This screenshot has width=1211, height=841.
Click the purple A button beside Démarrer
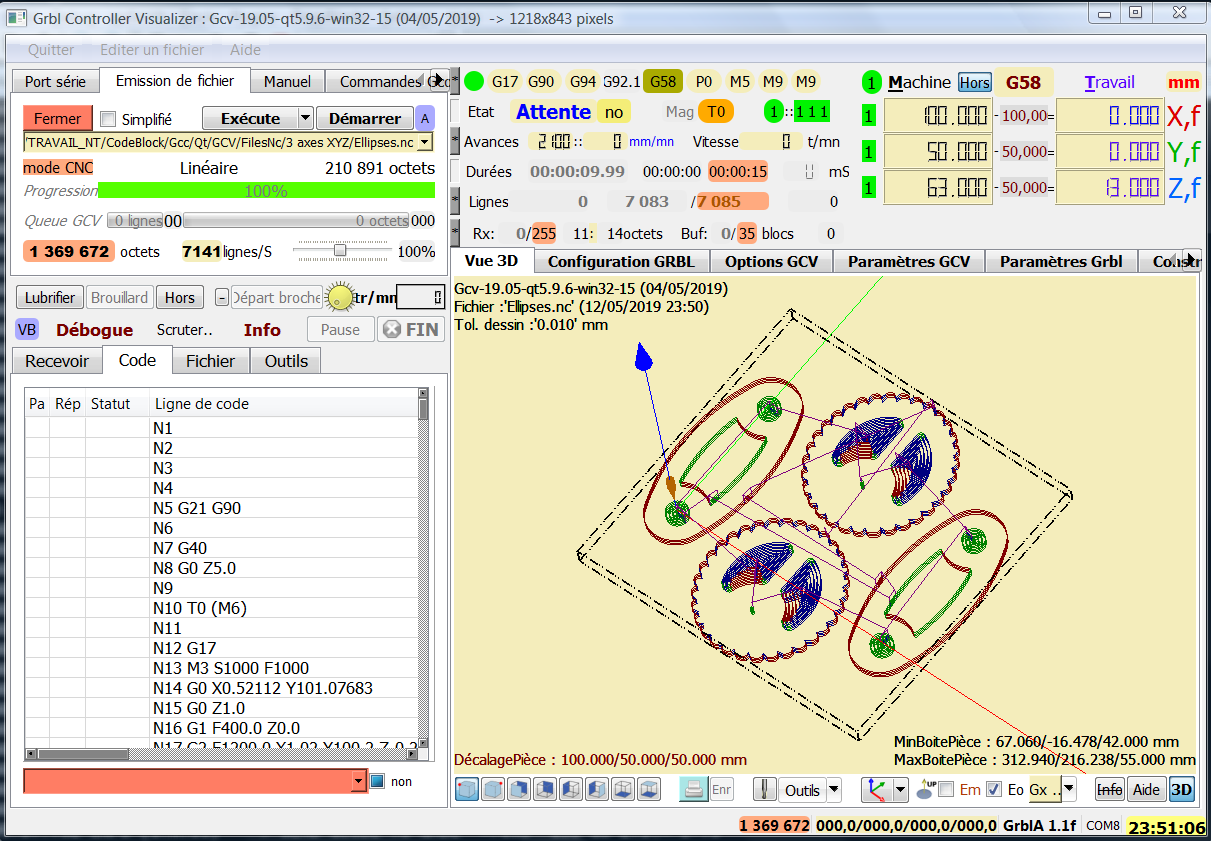point(426,118)
